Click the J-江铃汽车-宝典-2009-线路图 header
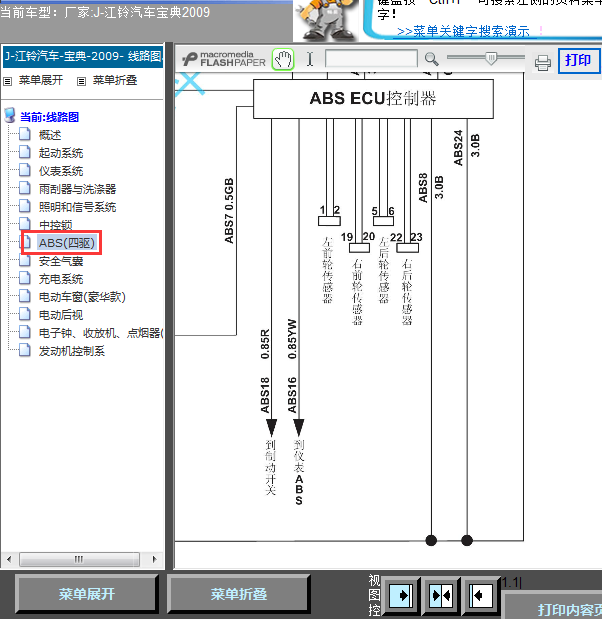The height and width of the screenshot is (619, 602). tap(83, 56)
